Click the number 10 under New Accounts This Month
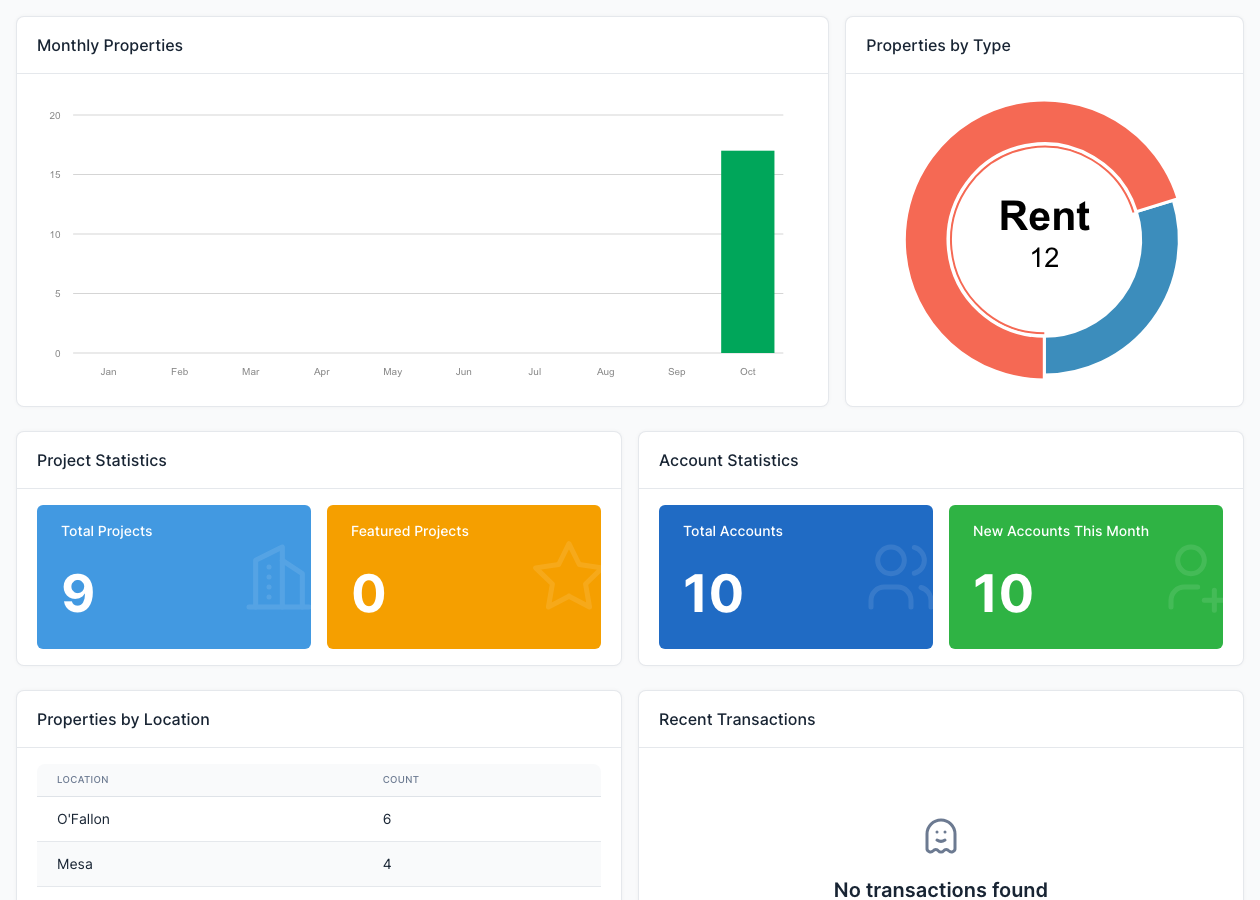Viewport: 1260px width, 900px height. [1003, 593]
